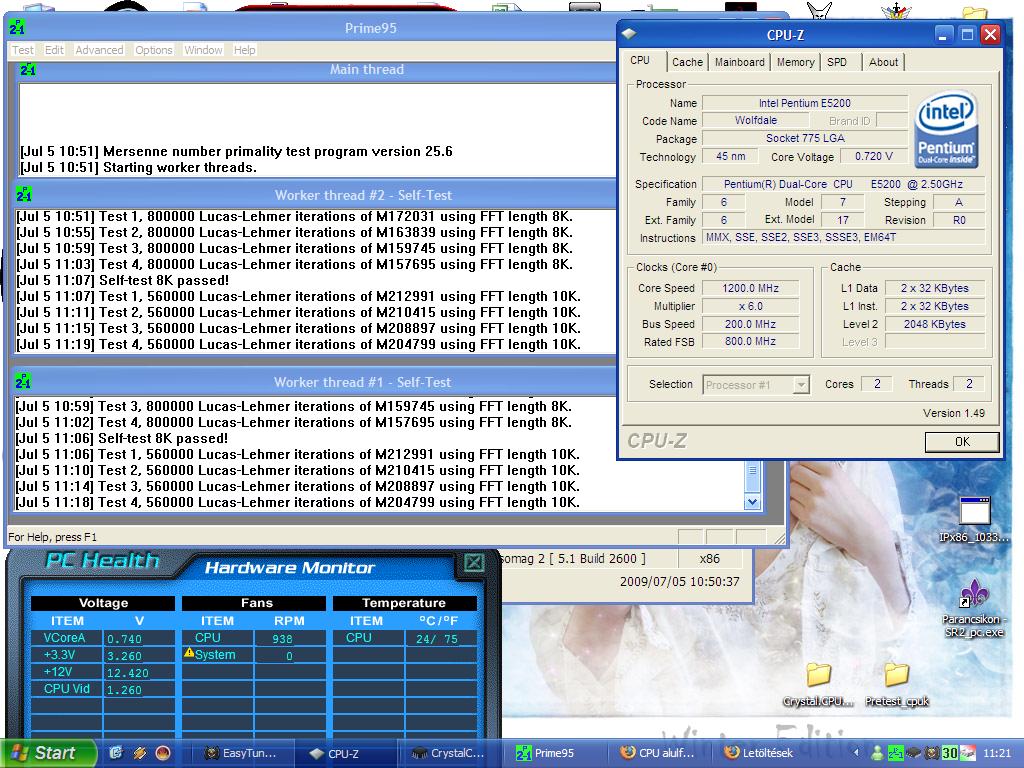Open Prime95 Options menu
1024x768 pixels.
pyautogui.click(x=153, y=50)
